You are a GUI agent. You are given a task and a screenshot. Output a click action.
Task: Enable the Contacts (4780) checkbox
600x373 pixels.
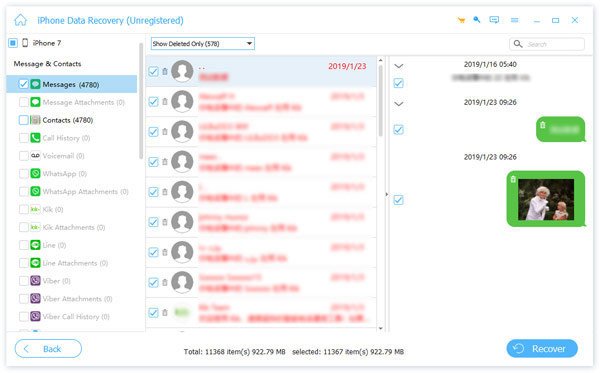click(x=23, y=120)
